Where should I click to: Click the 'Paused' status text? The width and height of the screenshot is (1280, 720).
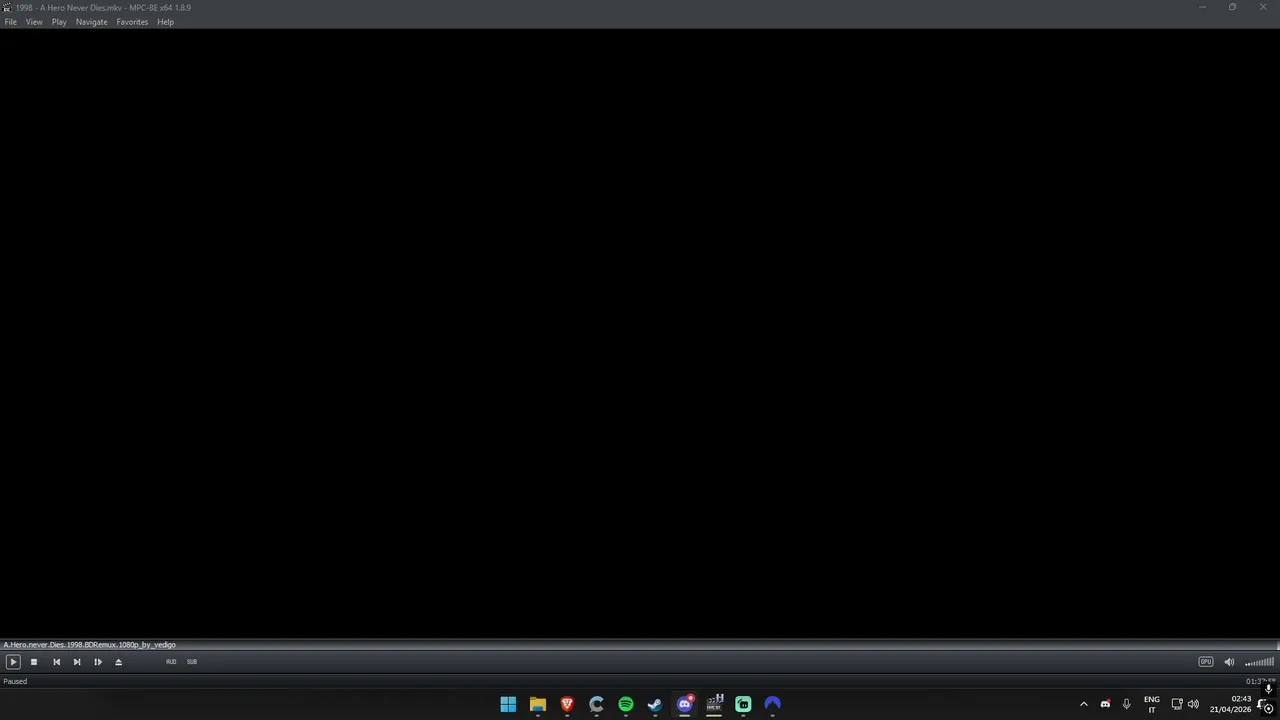pos(15,681)
